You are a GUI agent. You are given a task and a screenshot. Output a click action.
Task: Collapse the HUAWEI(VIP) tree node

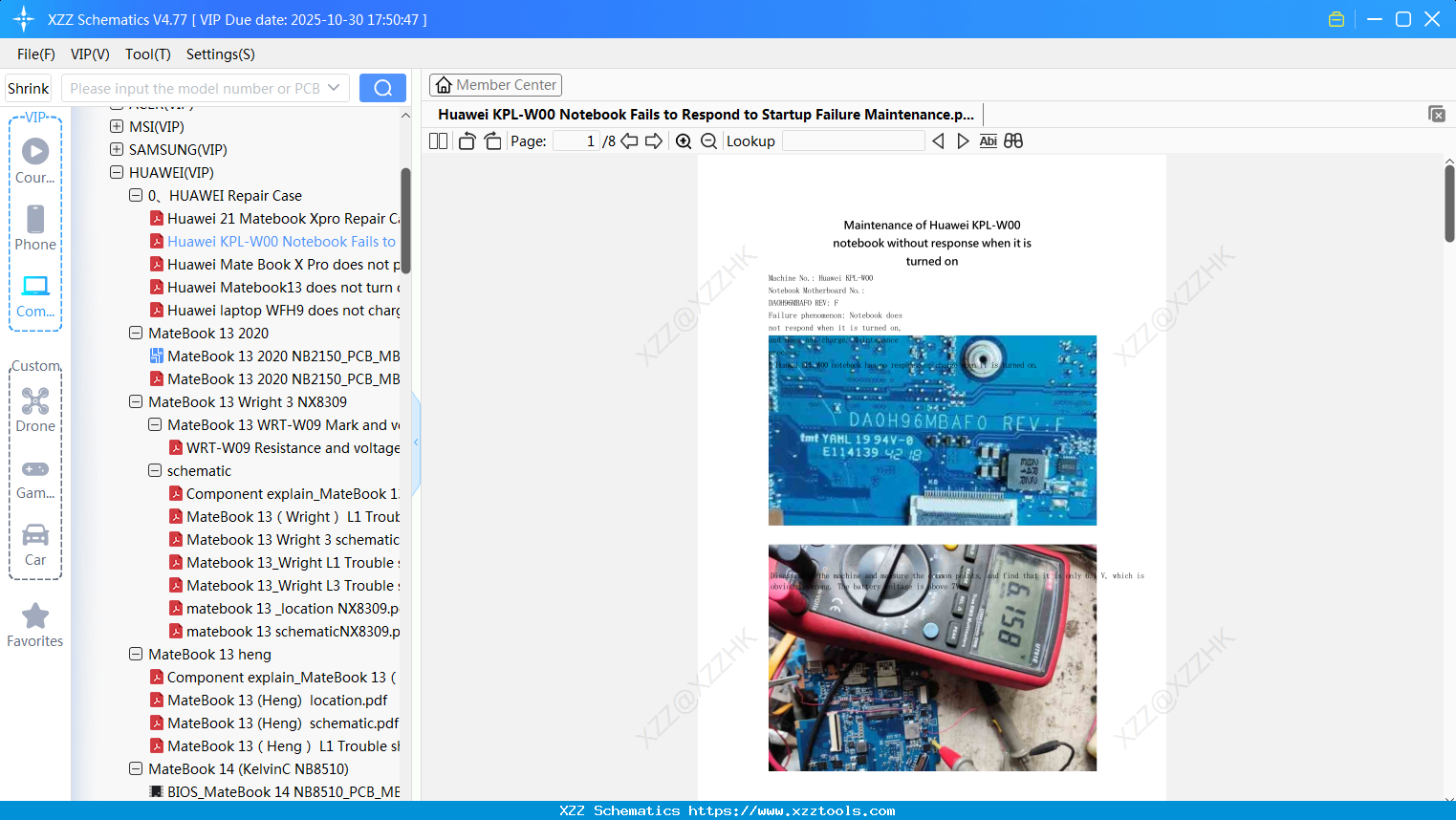(117, 172)
